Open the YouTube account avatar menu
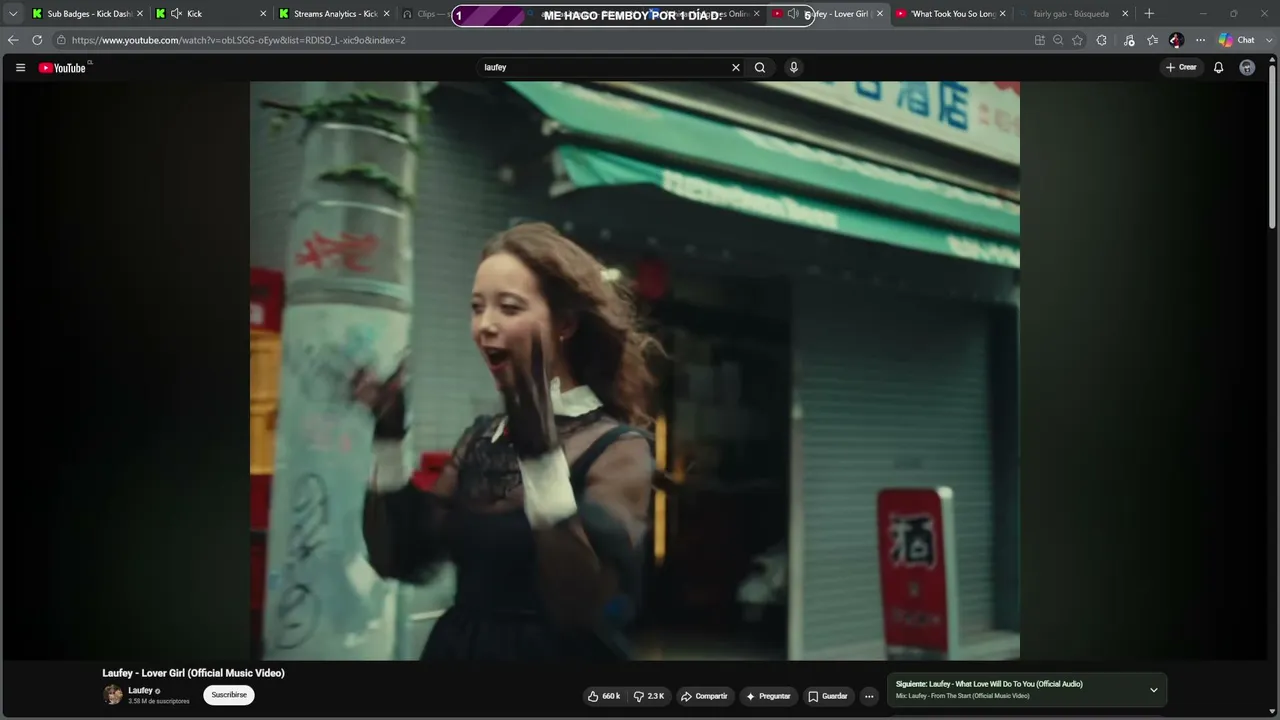Viewport: 1280px width, 720px height. pyautogui.click(x=1247, y=68)
